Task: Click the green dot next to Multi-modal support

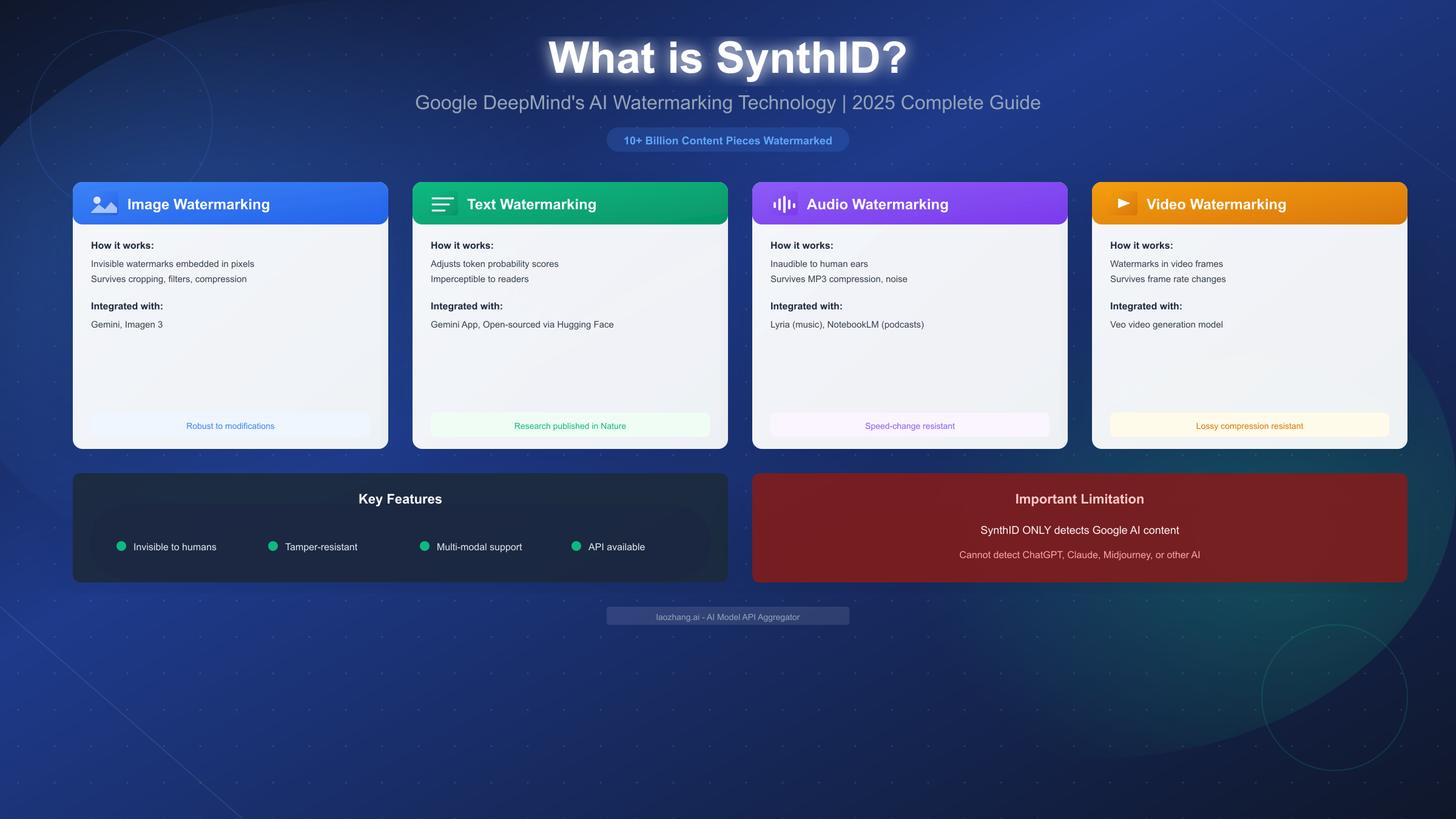Action: 425,547
